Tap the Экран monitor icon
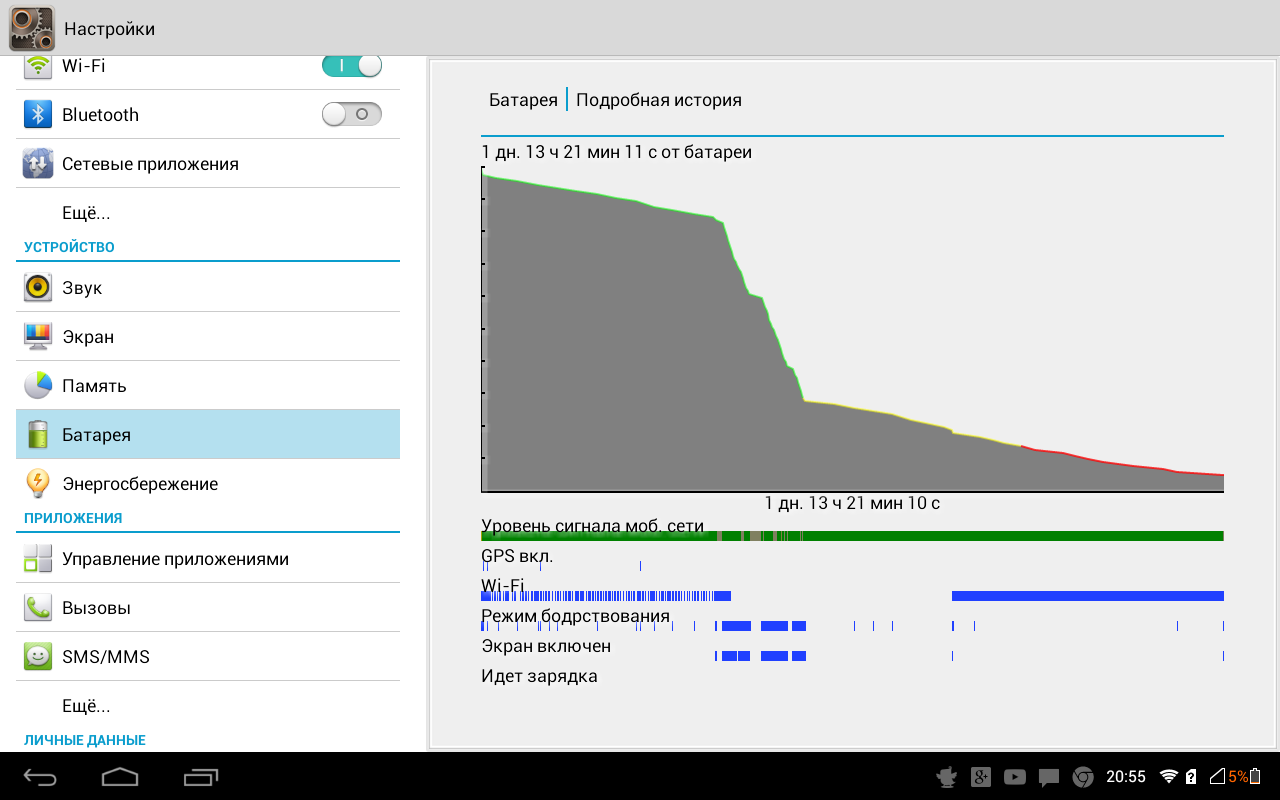 click(x=38, y=336)
